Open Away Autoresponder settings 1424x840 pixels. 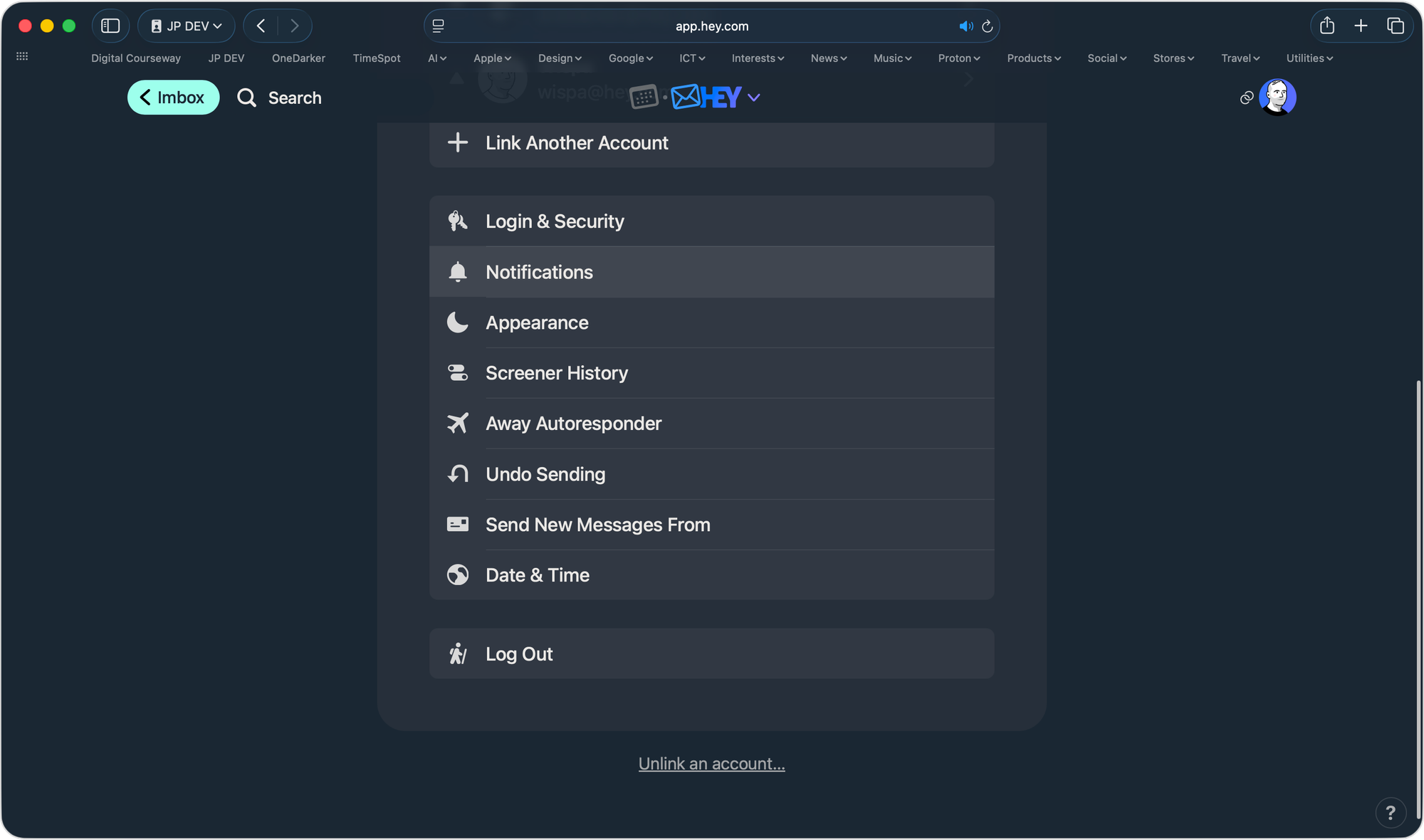pos(711,424)
